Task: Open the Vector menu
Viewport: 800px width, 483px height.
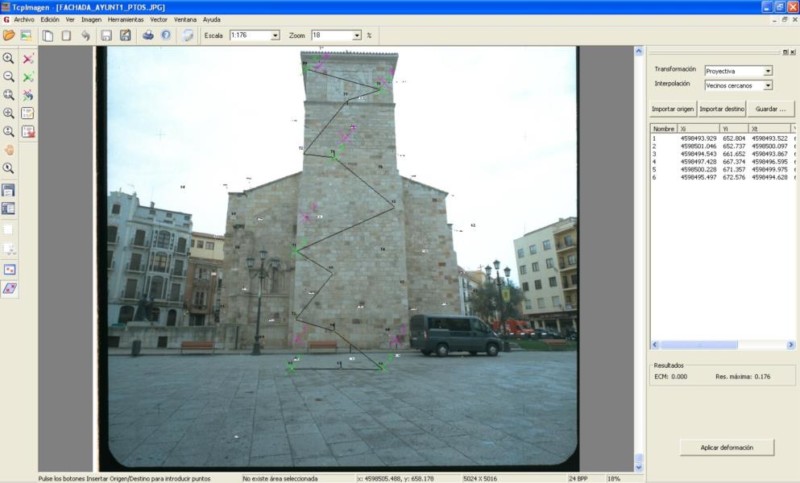Action: (158, 19)
